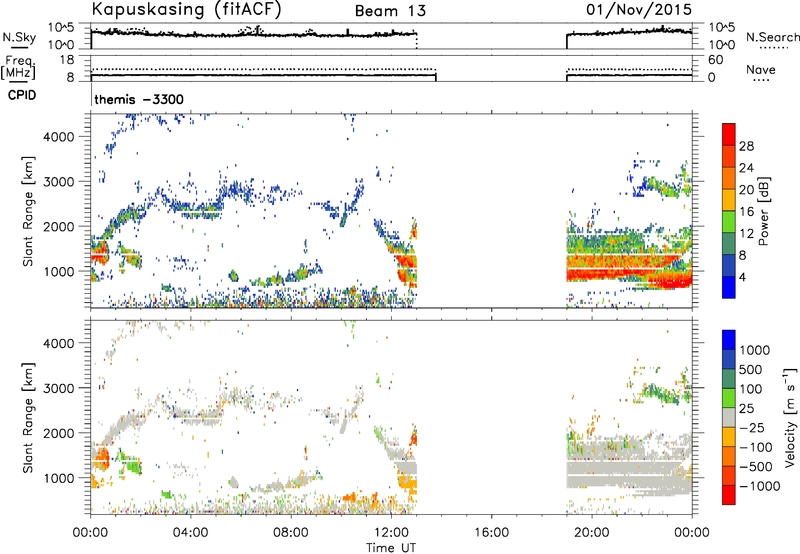Click the date '01/Nov/2015'
The image size is (800, 554).
(639, 9)
